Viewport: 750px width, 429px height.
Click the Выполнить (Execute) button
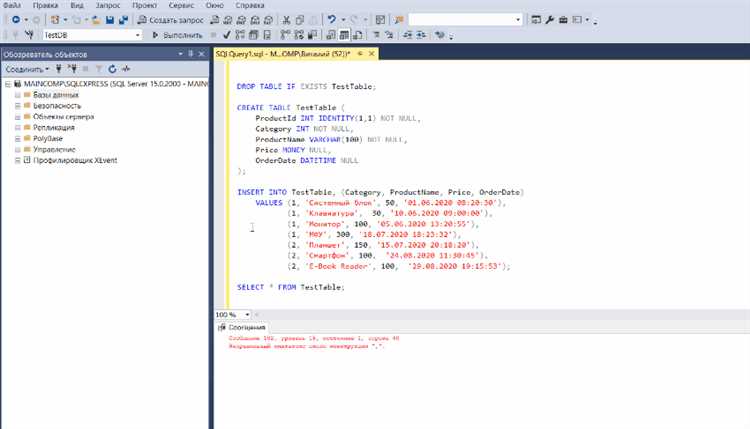pyautogui.click(x=176, y=35)
